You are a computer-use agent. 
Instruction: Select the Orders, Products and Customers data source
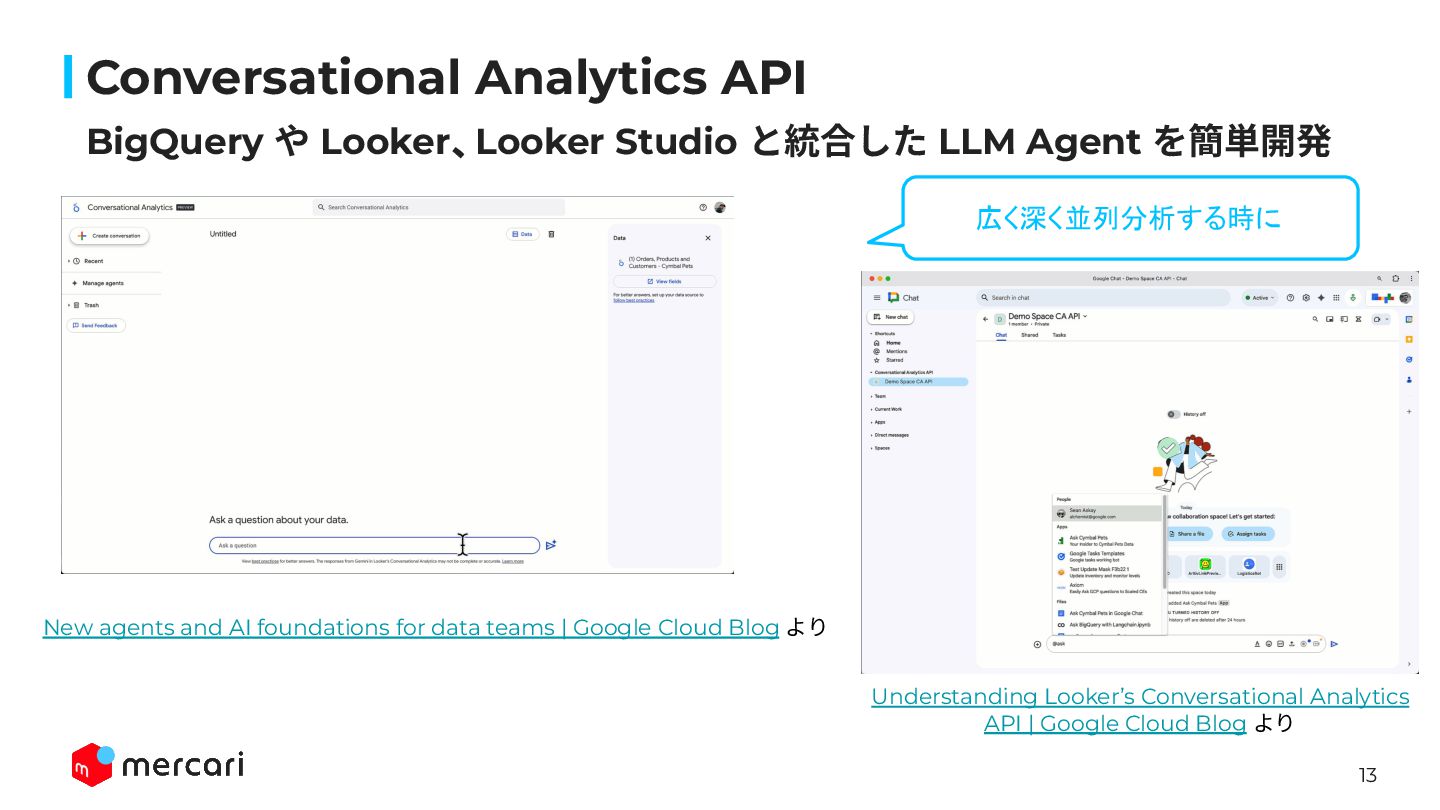tap(662, 262)
